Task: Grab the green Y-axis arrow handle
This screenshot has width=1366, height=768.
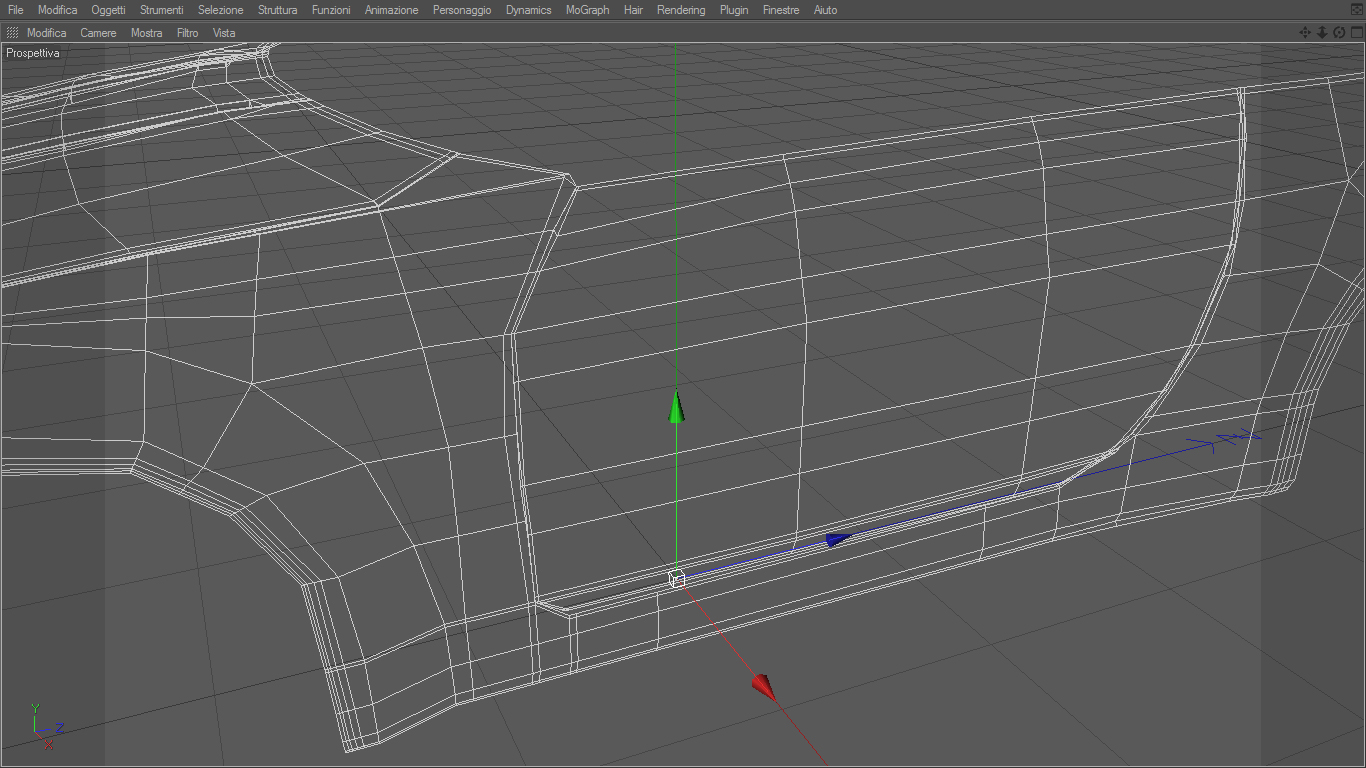Action: [677, 406]
